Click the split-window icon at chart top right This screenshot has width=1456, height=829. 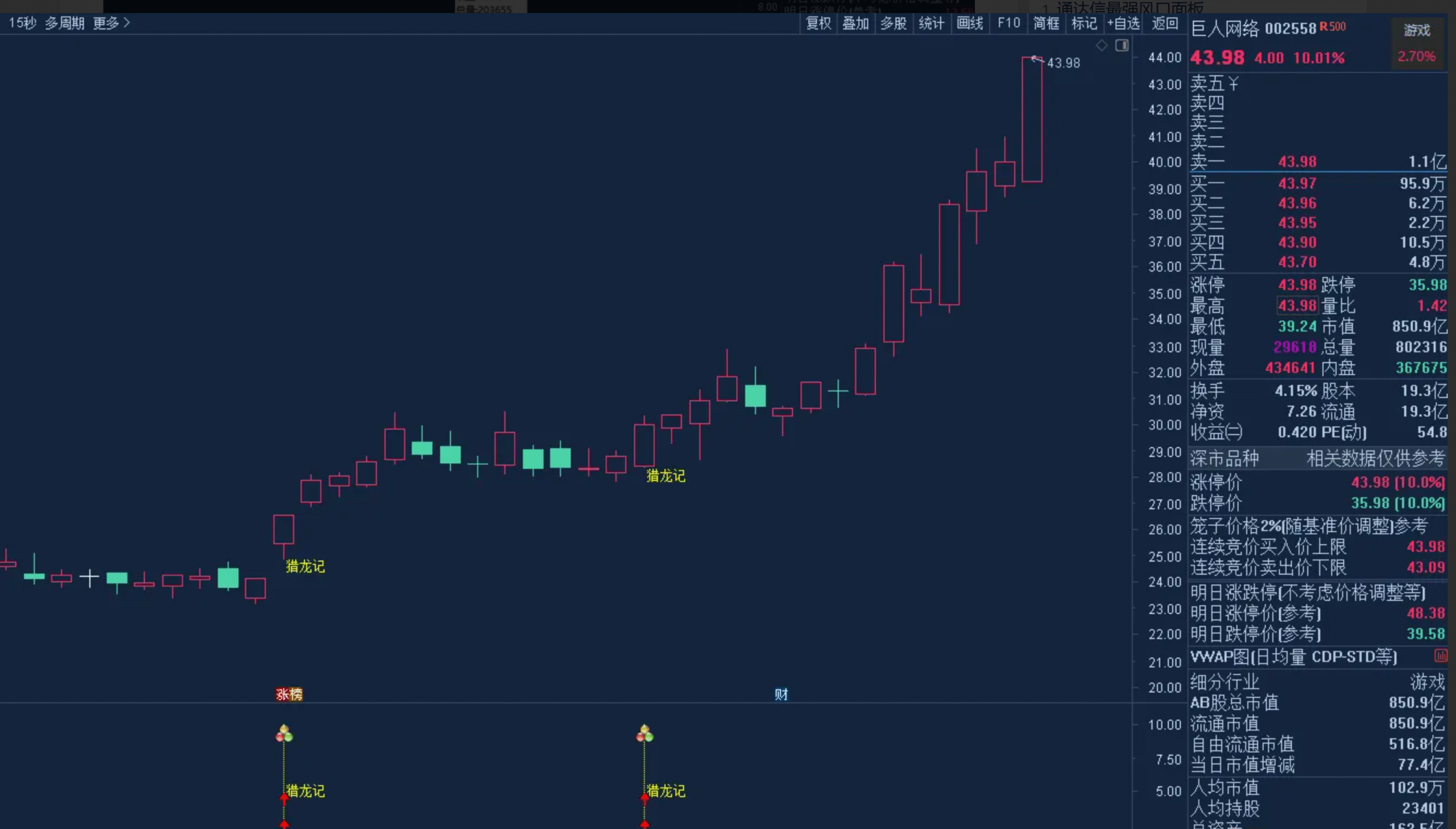(x=1123, y=46)
